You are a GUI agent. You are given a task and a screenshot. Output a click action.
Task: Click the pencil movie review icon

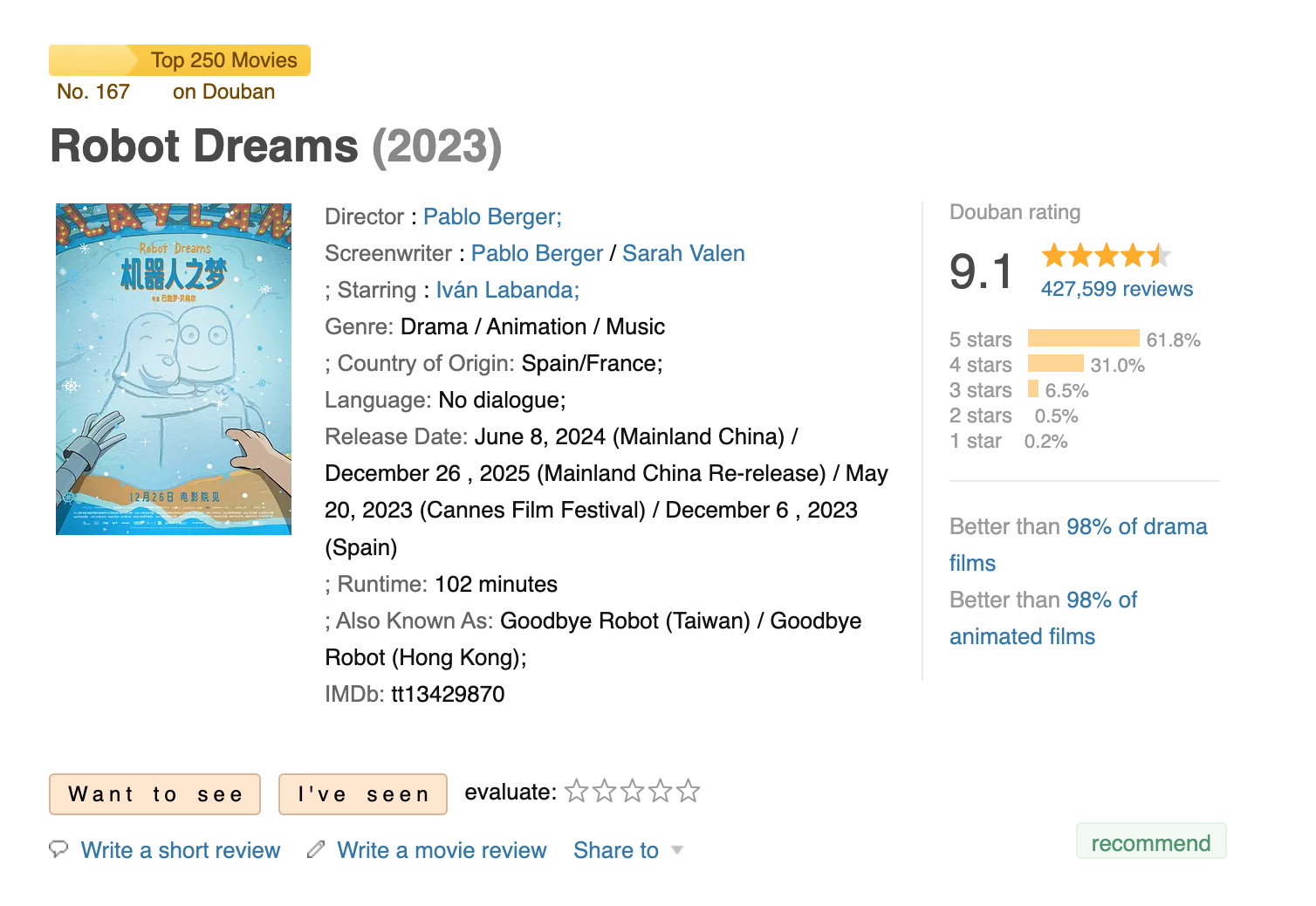pos(316,849)
